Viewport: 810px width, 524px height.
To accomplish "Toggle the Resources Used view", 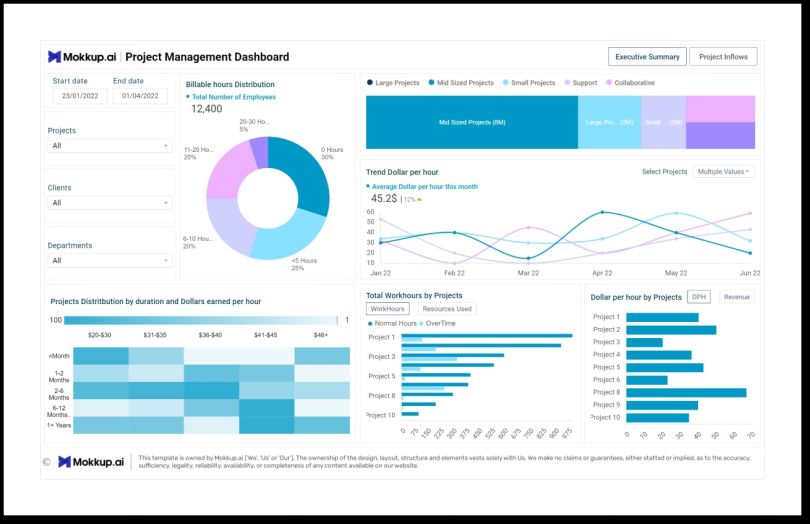I will (447, 309).
